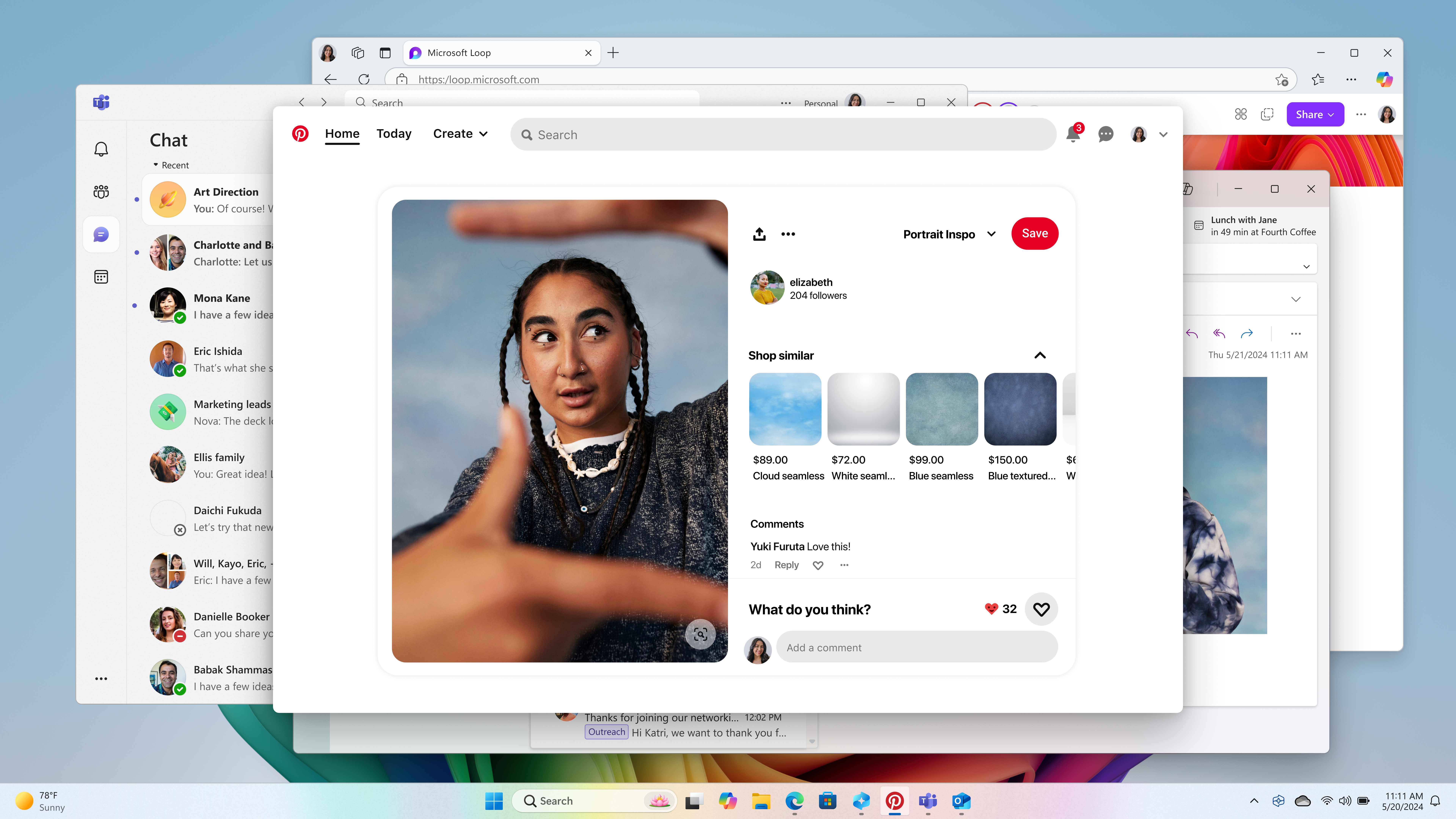Show hidden system tray icons
Image resolution: width=1456 pixels, height=819 pixels.
pyautogui.click(x=1254, y=801)
